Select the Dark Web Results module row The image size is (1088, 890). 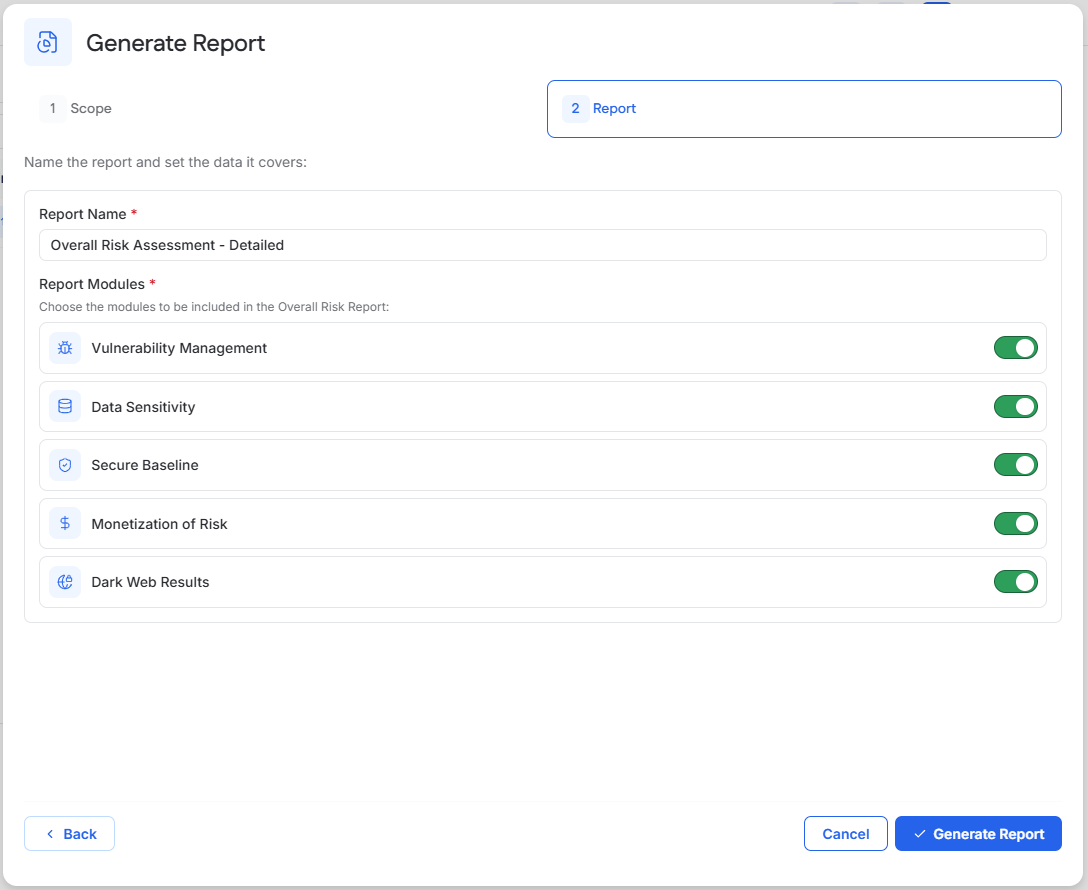pos(543,582)
